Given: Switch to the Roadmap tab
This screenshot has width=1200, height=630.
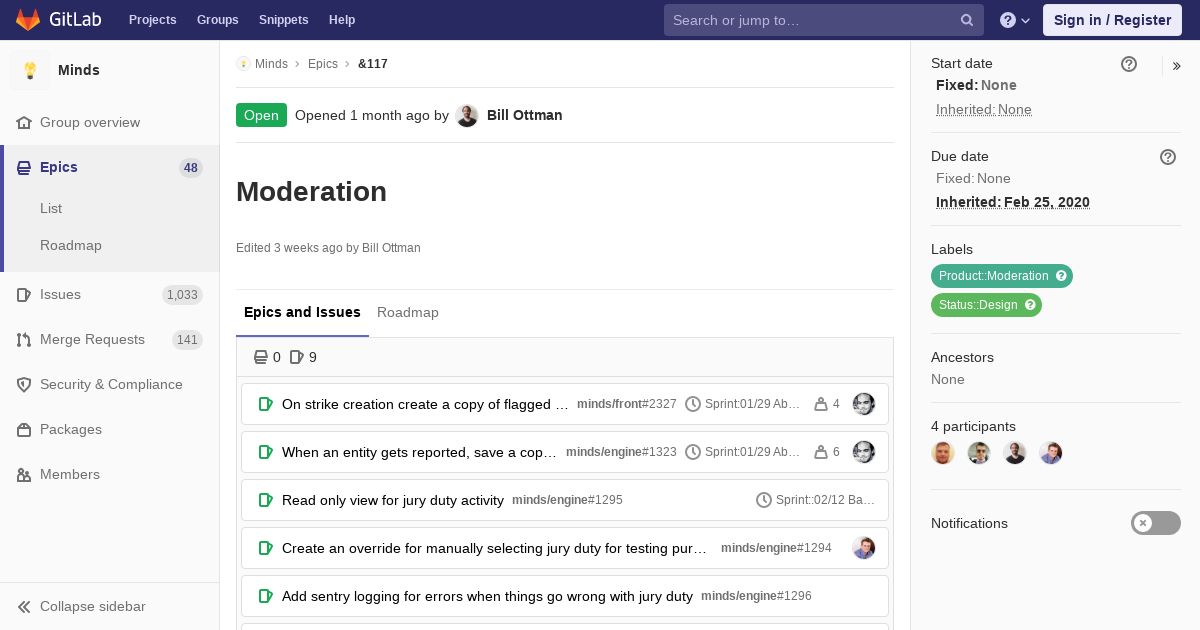Looking at the screenshot, I should [408, 312].
